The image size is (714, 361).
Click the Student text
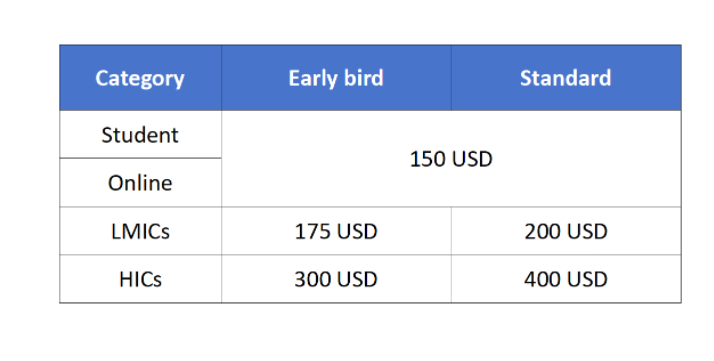[x=140, y=135]
